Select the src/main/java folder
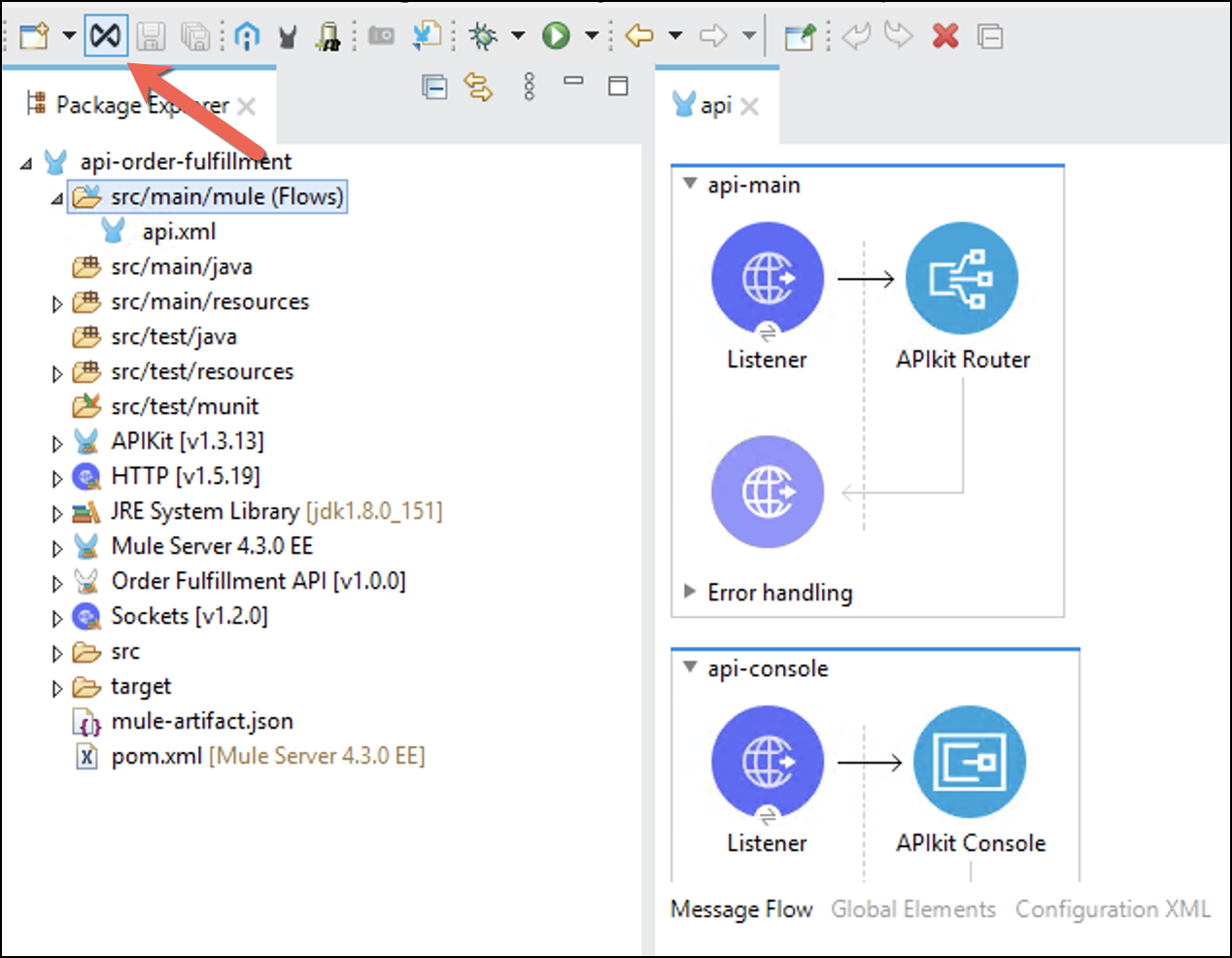1232x958 pixels. (x=182, y=266)
